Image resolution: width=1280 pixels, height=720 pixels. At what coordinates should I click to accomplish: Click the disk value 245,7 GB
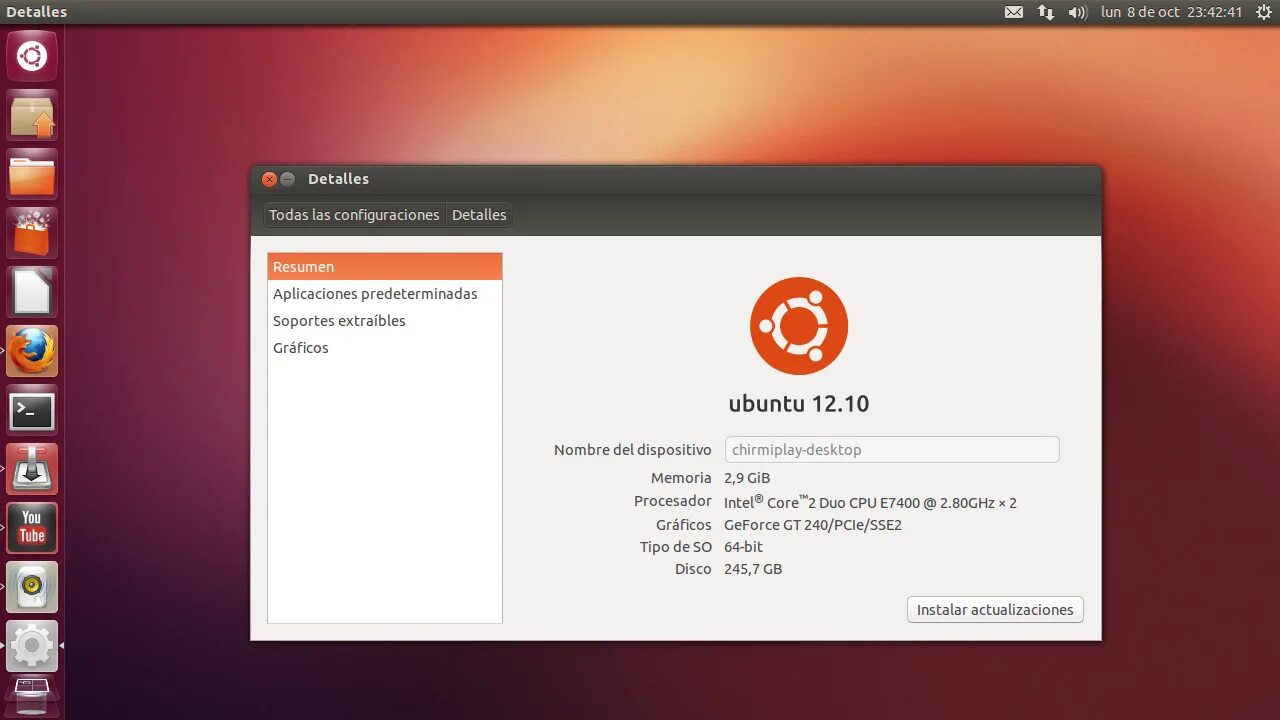[753, 569]
